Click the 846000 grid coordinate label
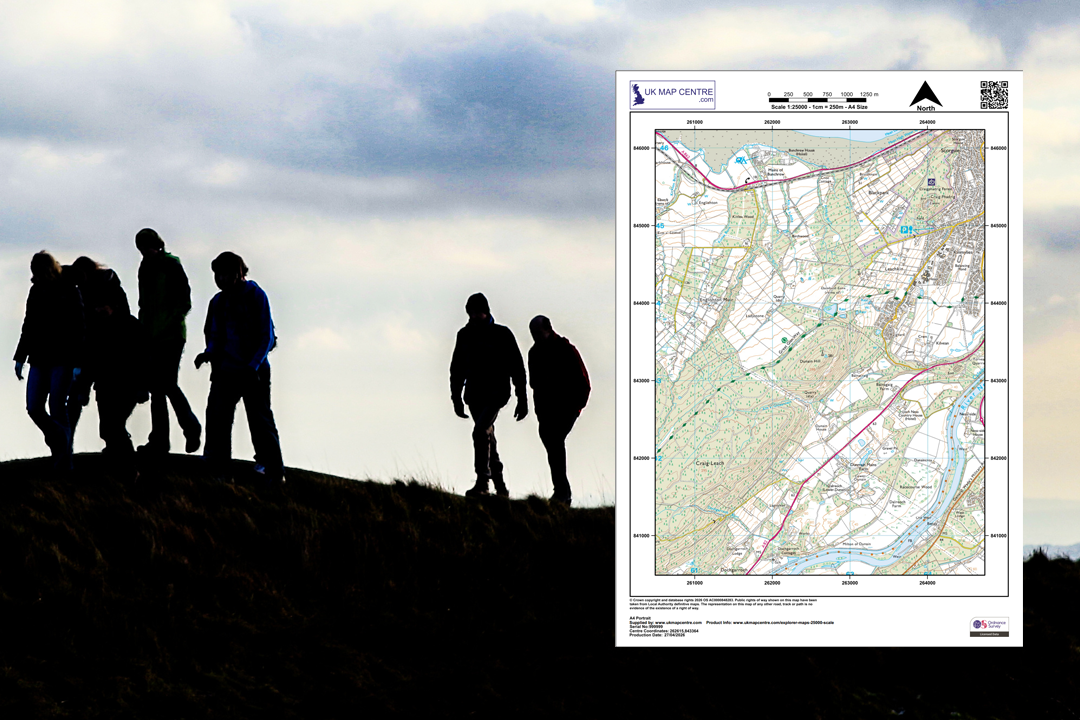The height and width of the screenshot is (720, 1080). (x=639, y=148)
